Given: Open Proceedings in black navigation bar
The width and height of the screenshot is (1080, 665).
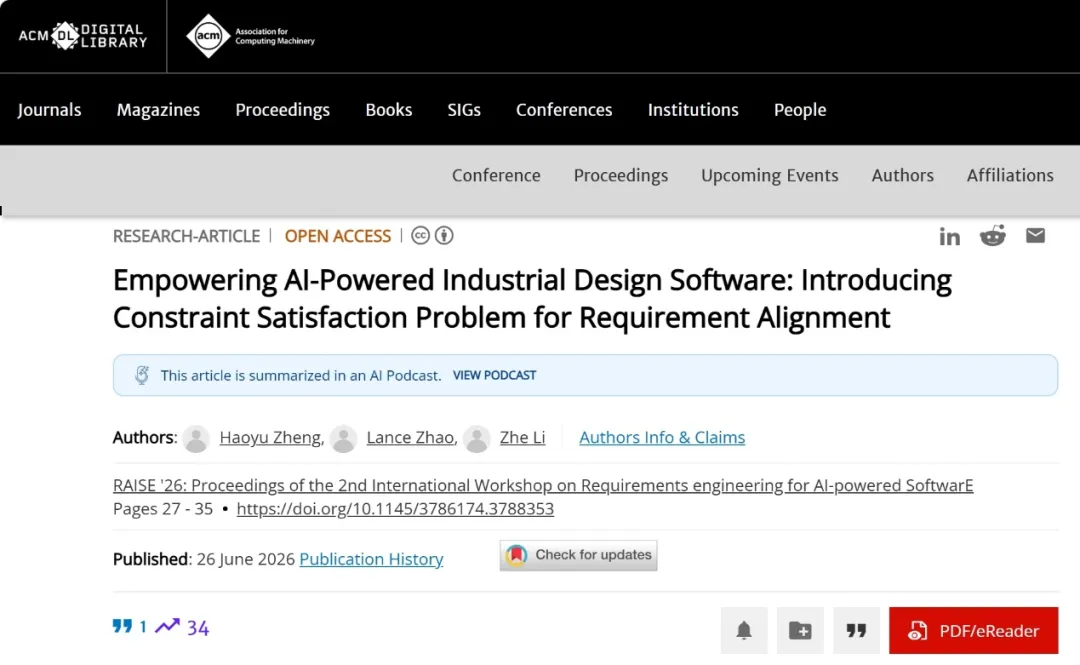Looking at the screenshot, I should (x=282, y=110).
